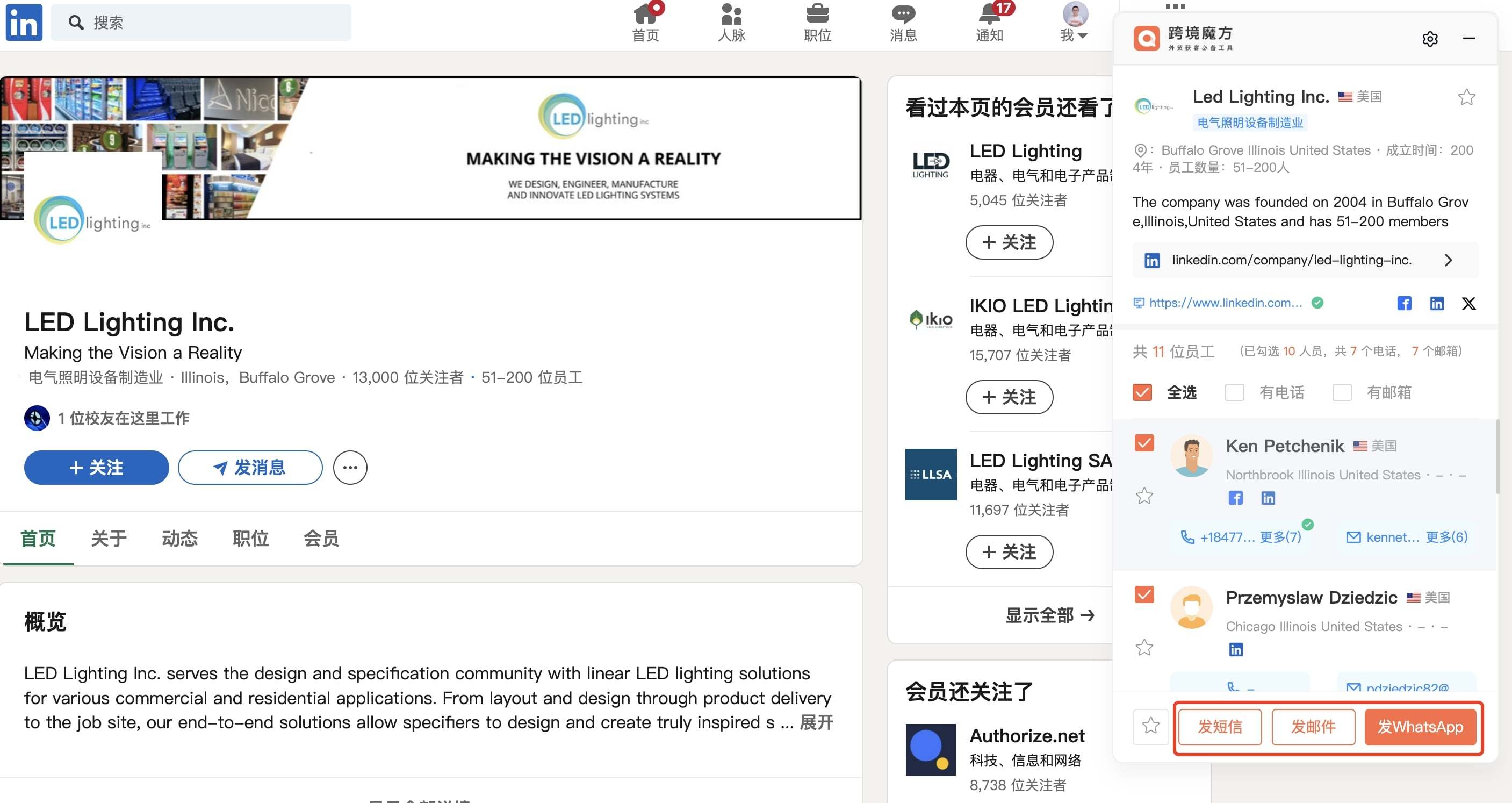Open the 51-200 位员工 link
Viewport: 1512px width, 803px height.
[532, 377]
